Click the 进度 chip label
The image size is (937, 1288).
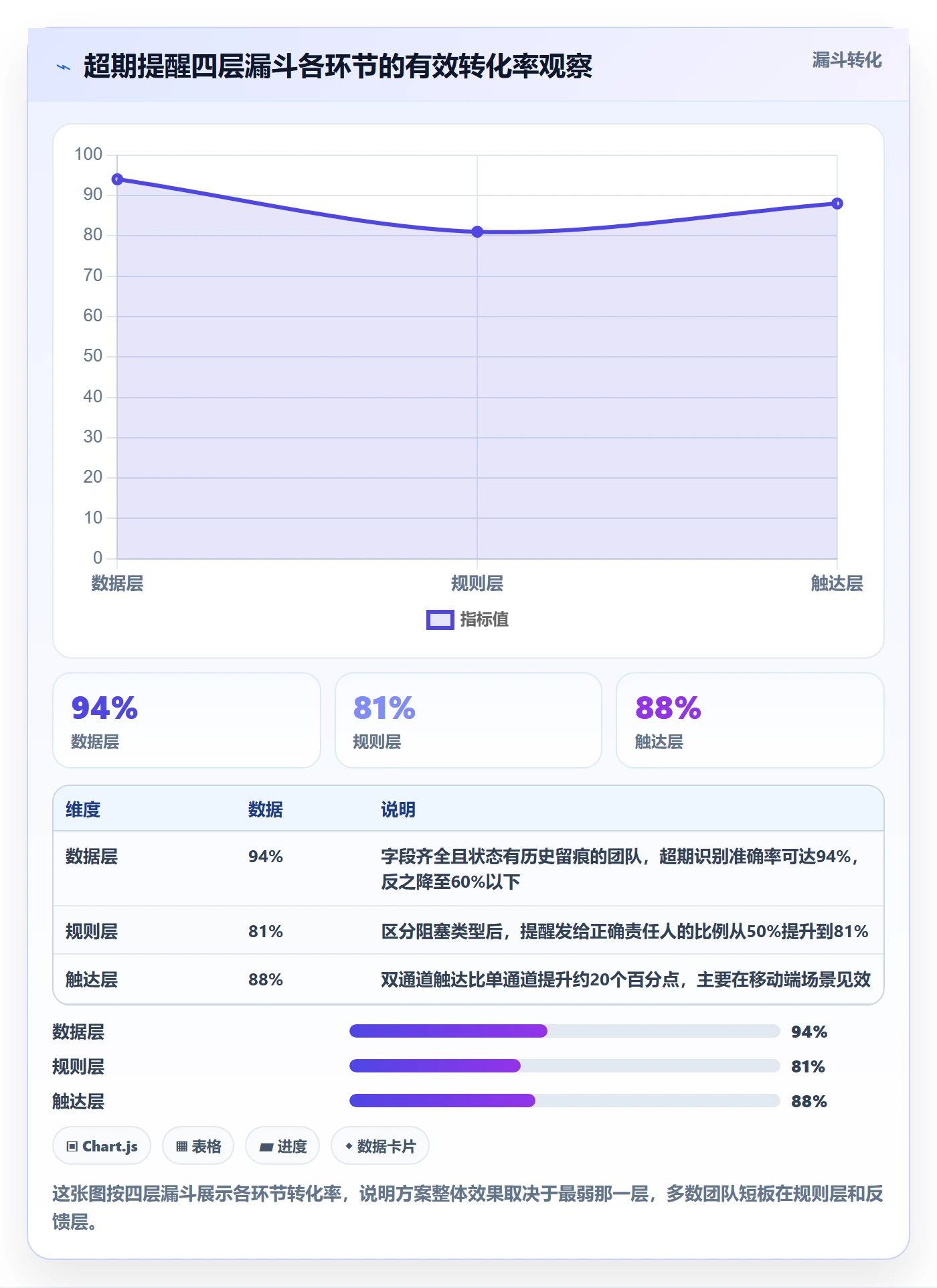click(292, 1147)
